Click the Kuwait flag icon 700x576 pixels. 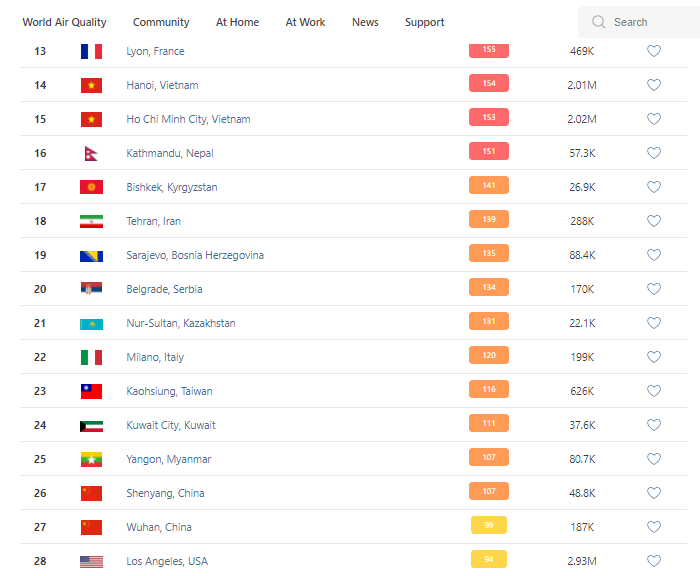pyautogui.click(x=91, y=425)
